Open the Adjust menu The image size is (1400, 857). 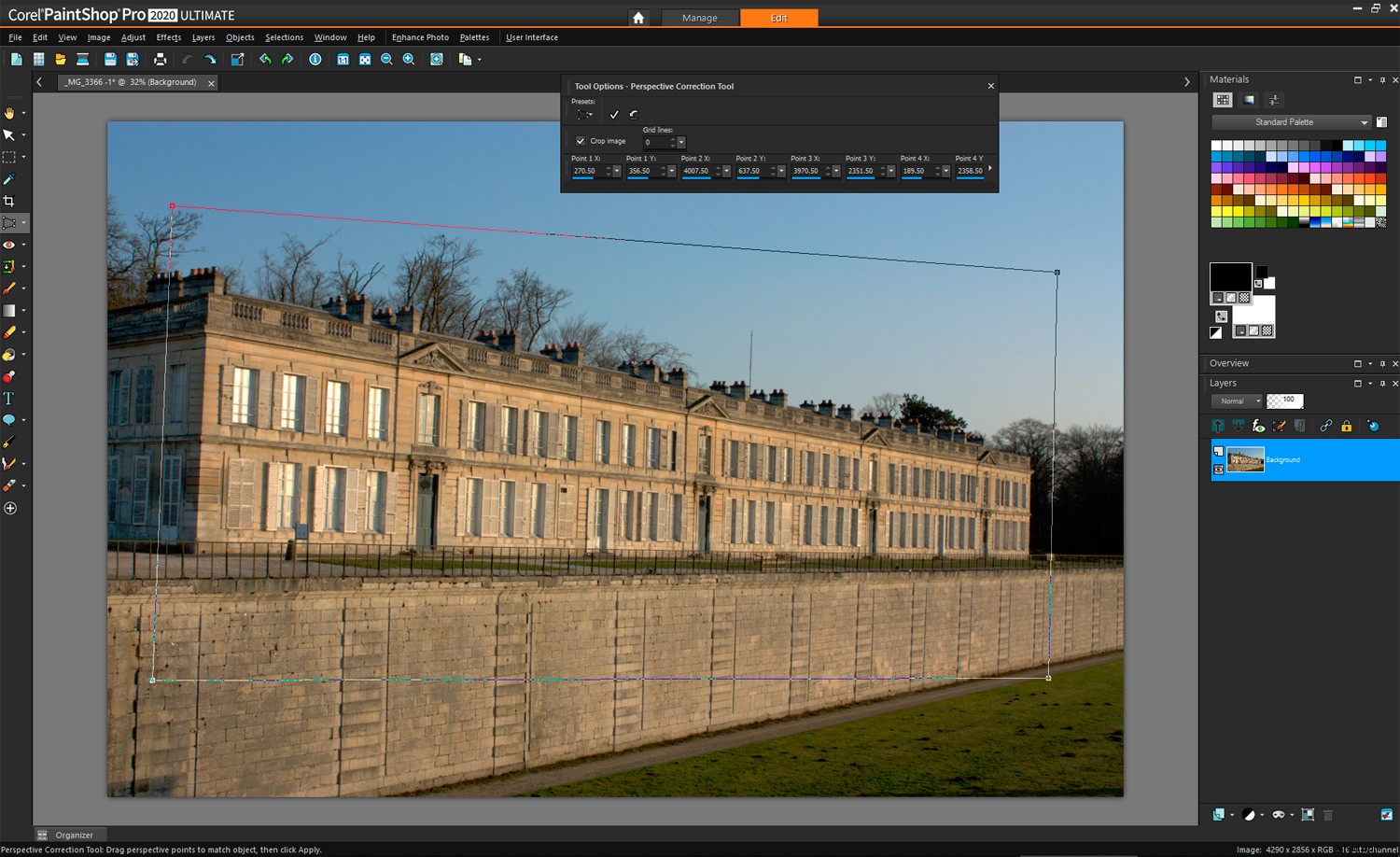(133, 37)
